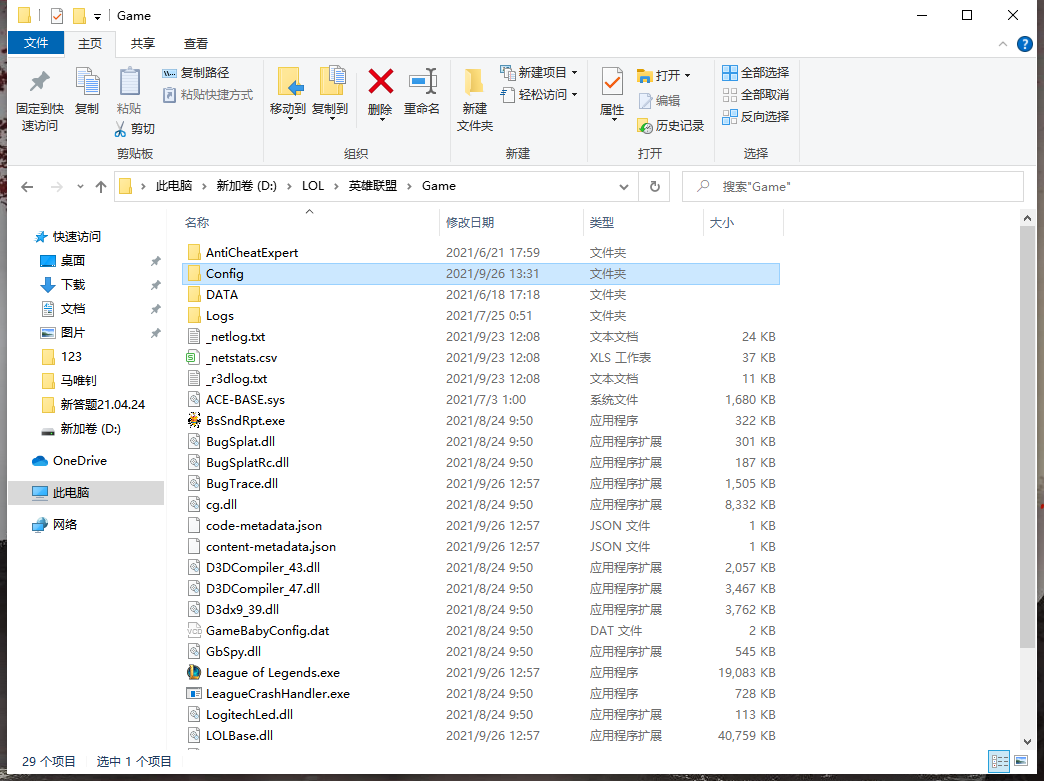
Task: Click the Properties checkmark icon in title bar
Action: click(x=57, y=15)
